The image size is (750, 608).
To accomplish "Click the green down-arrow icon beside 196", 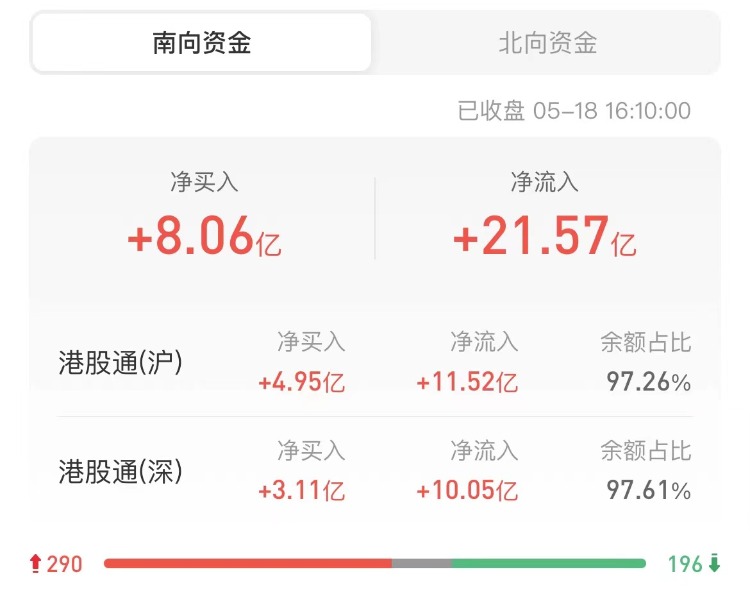I will click(714, 564).
